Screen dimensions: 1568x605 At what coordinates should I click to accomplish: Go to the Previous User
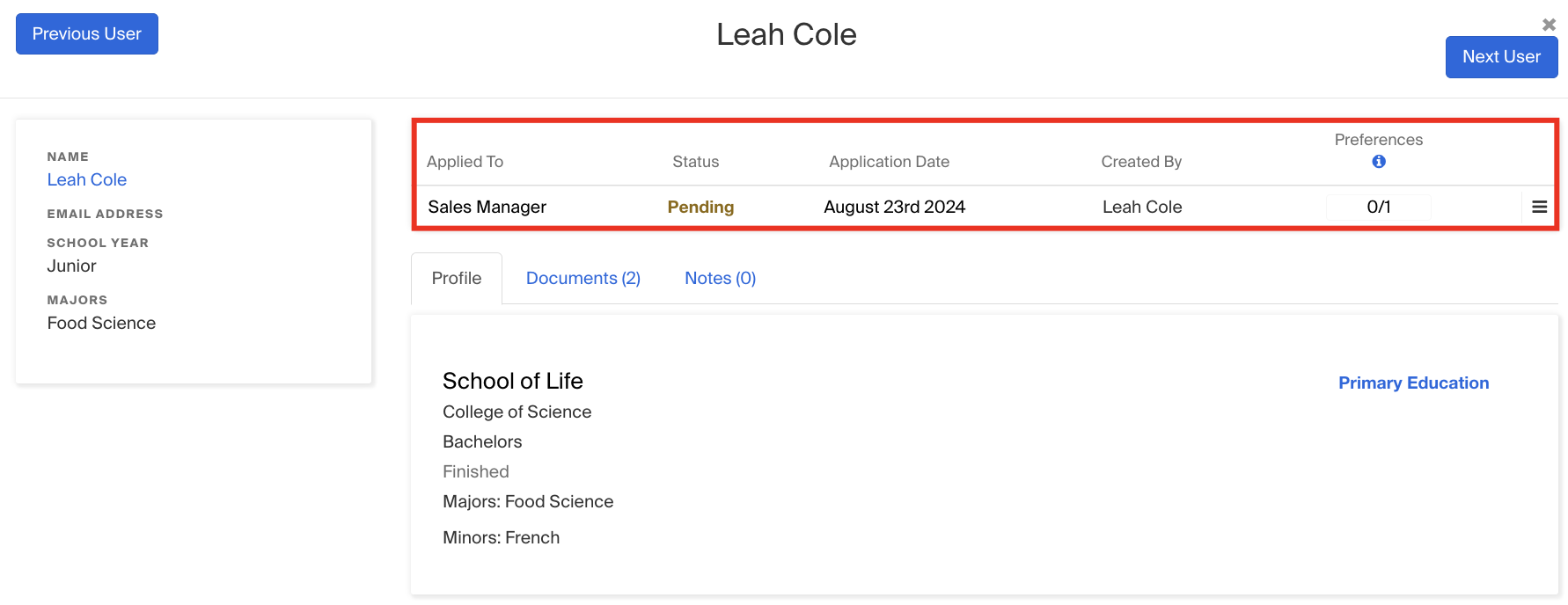pos(87,34)
